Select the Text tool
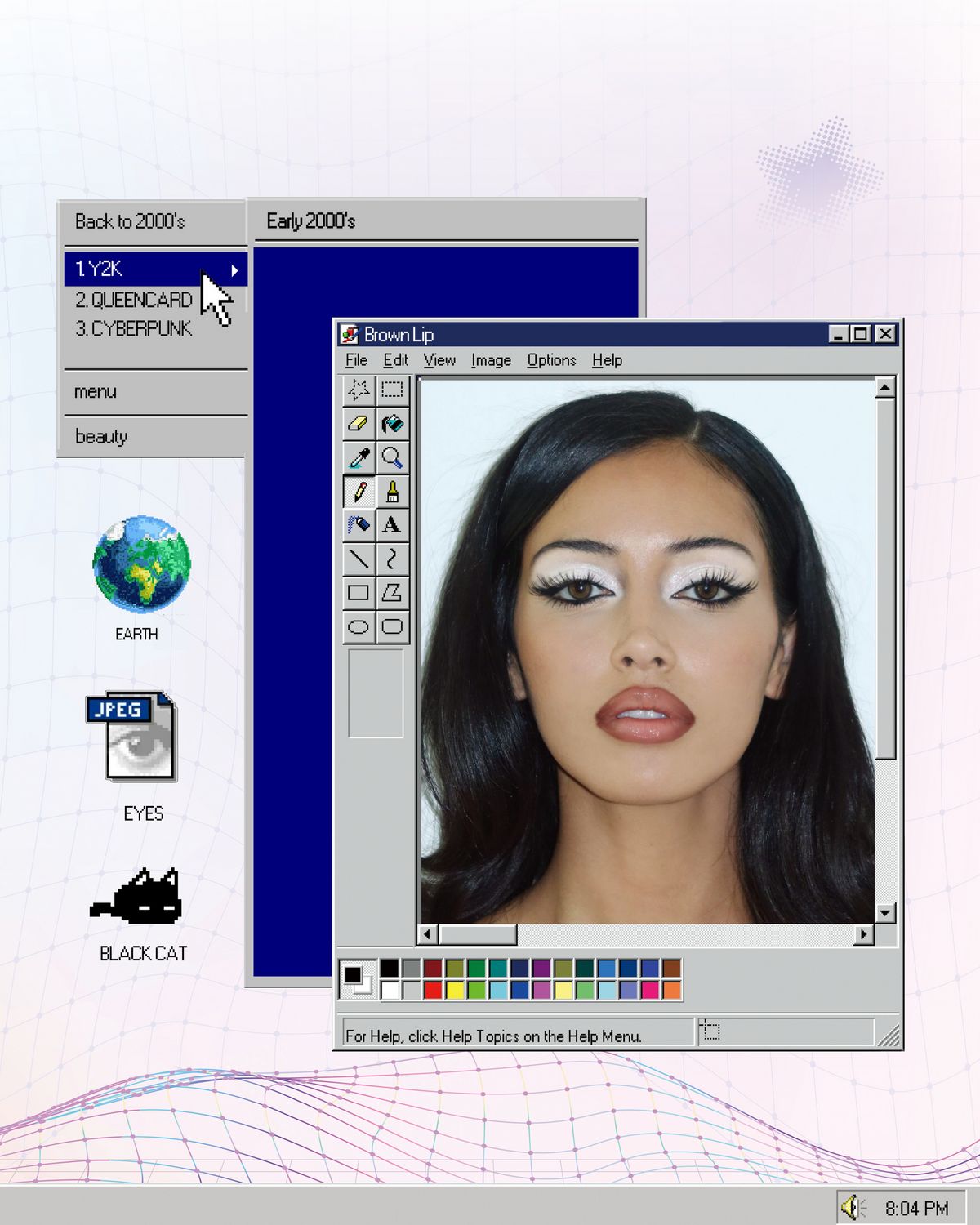Image resolution: width=980 pixels, height=1225 pixels. (393, 525)
